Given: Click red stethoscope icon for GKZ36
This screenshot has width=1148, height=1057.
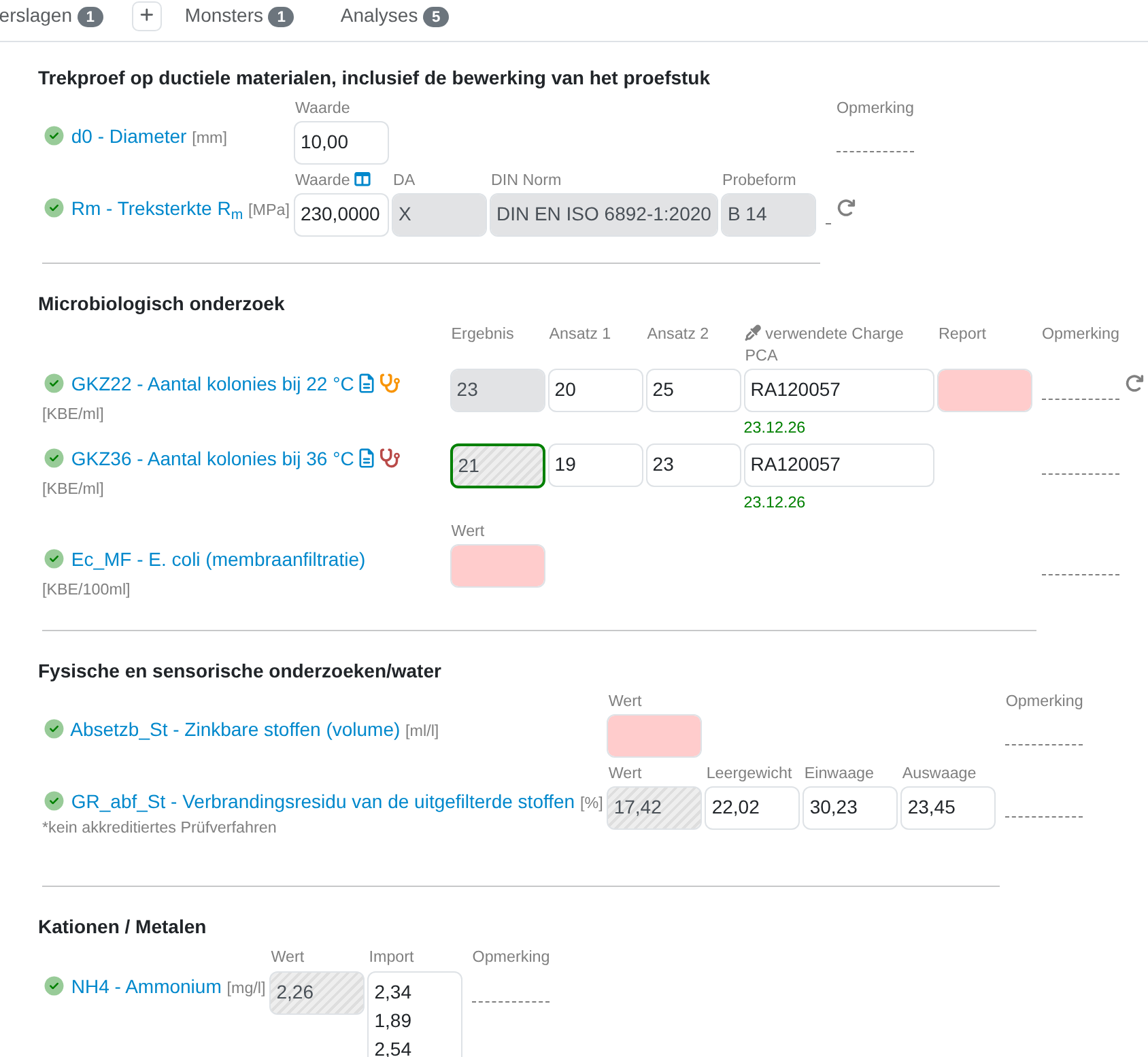Looking at the screenshot, I should pyautogui.click(x=390, y=458).
